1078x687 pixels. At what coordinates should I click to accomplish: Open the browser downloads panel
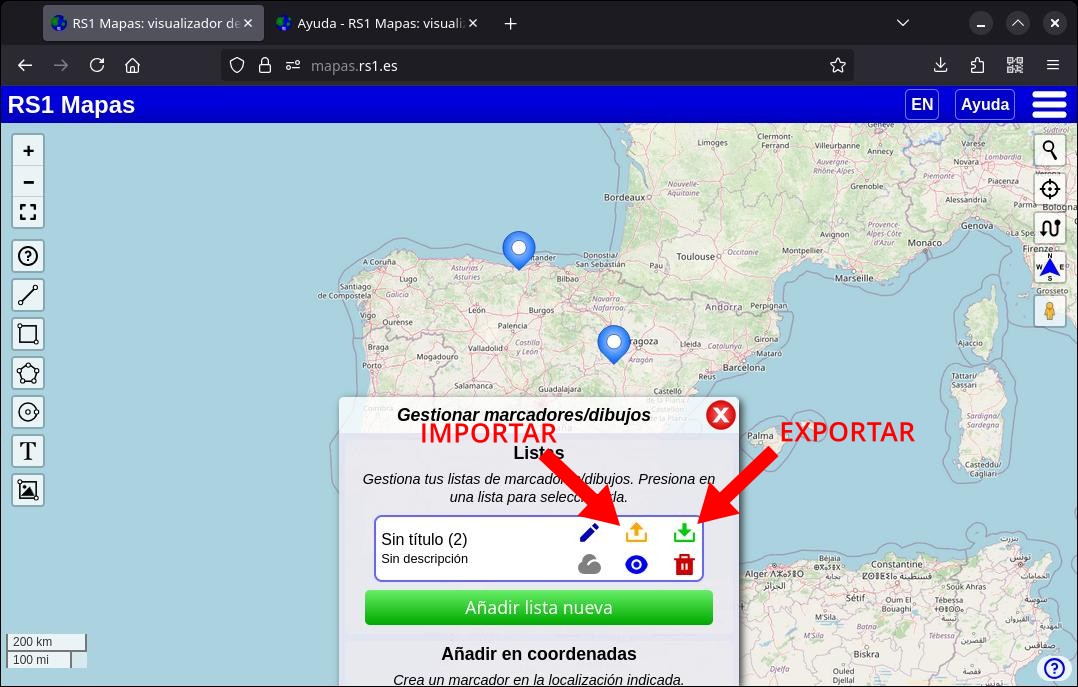pyautogui.click(x=940, y=65)
